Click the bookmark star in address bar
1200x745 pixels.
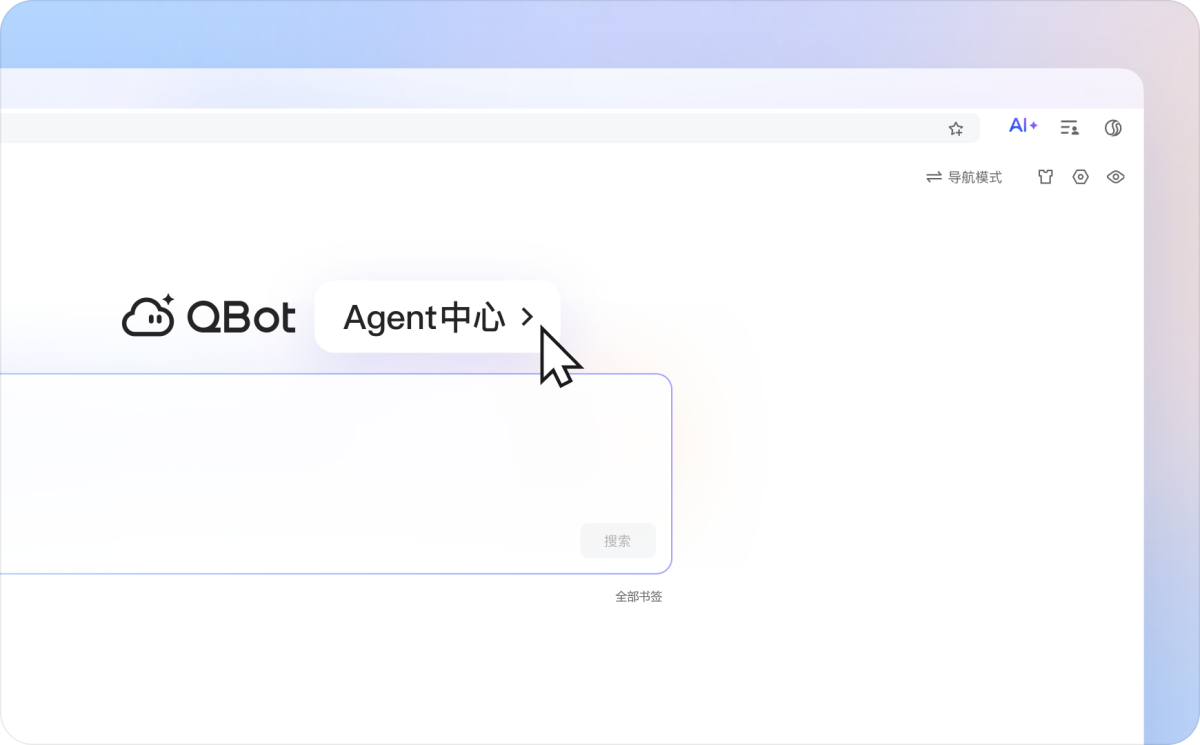(955, 128)
